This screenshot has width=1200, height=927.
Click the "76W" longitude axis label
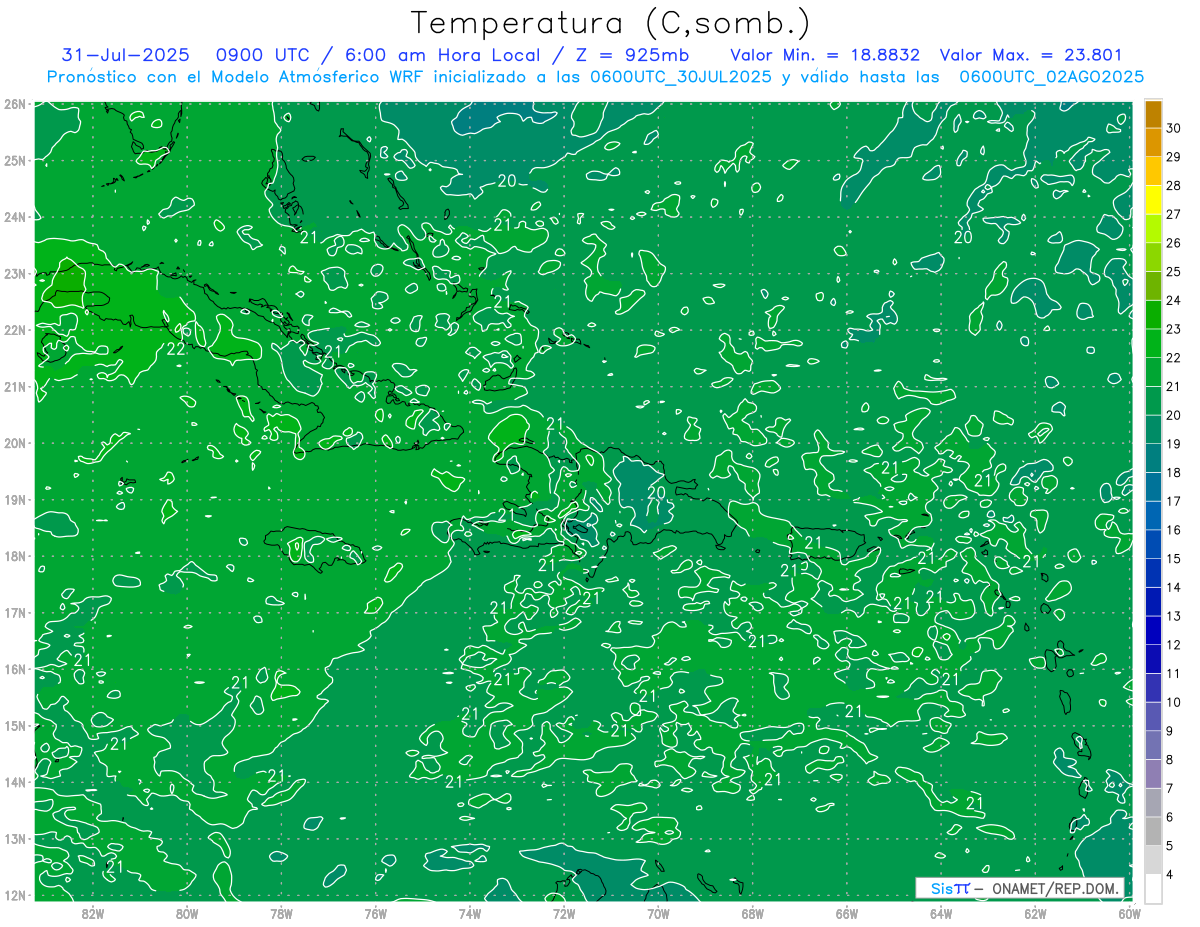[376, 913]
